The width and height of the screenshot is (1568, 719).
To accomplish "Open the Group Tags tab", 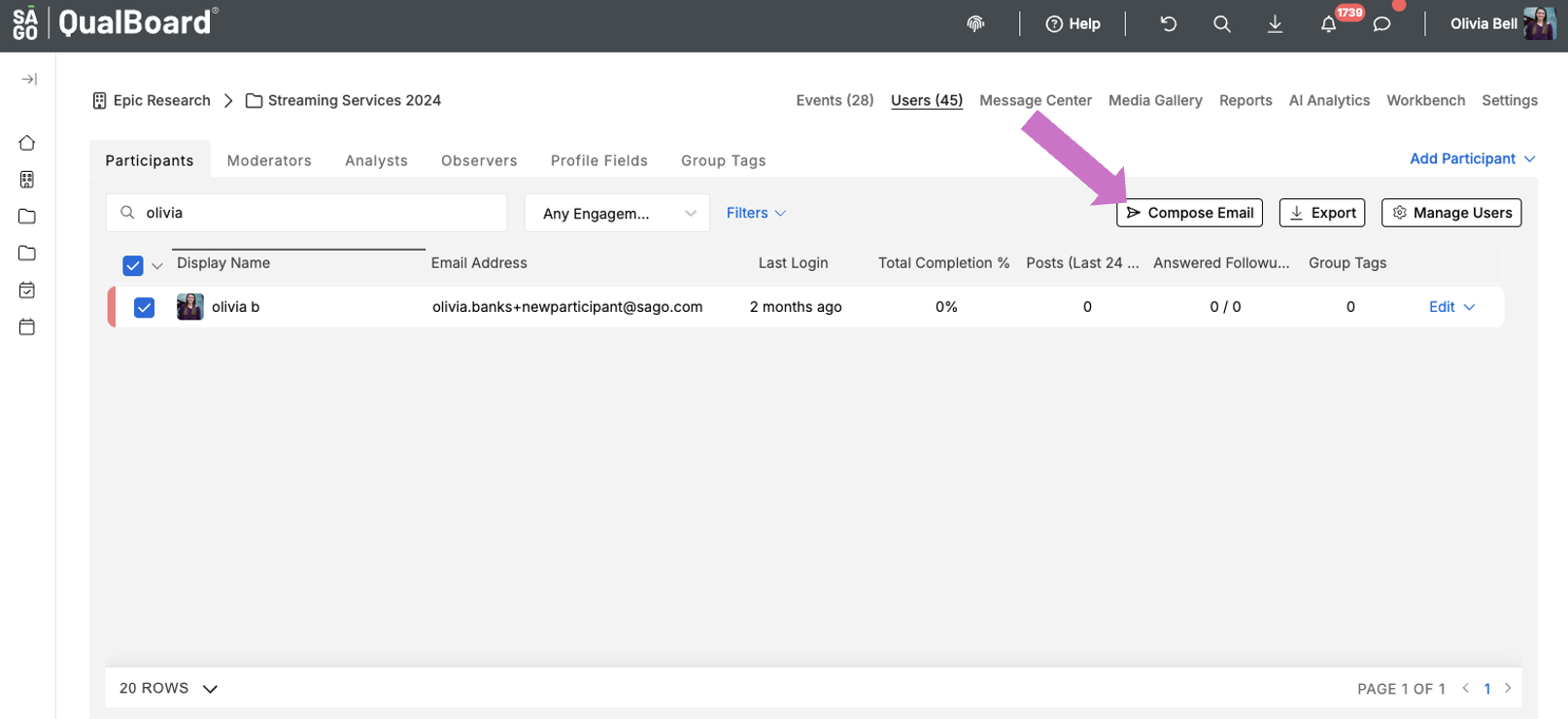I will pyautogui.click(x=724, y=160).
